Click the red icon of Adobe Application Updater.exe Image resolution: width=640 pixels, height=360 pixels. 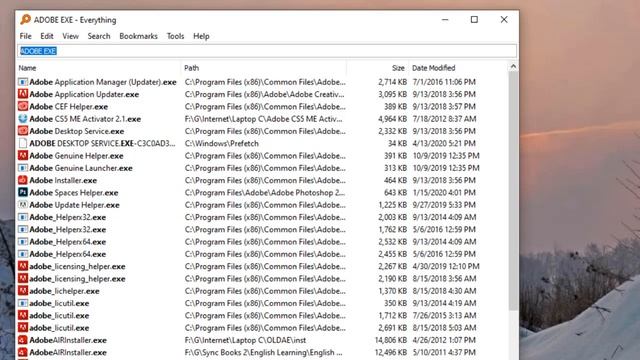[x=23, y=94]
